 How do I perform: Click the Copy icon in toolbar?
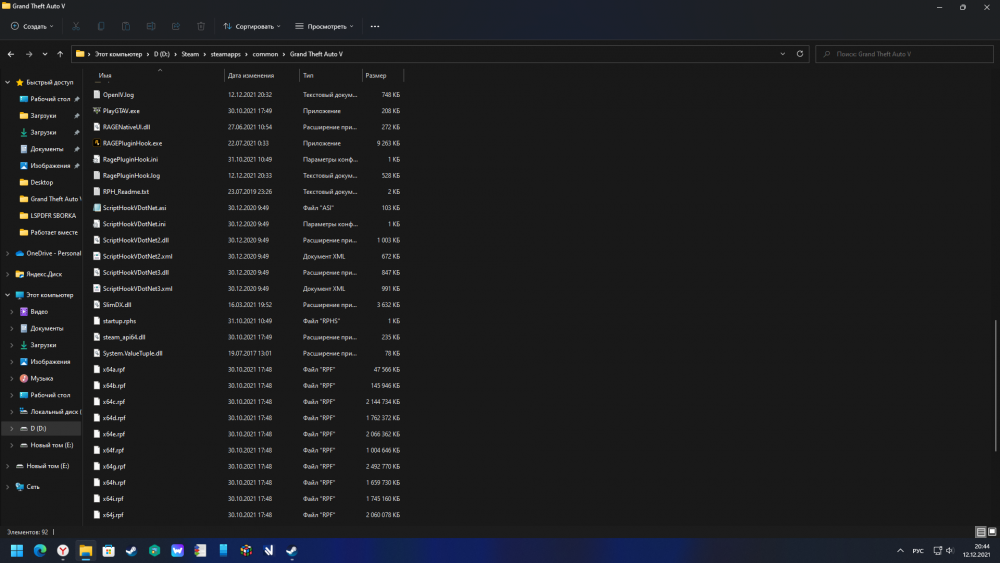click(x=101, y=26)
